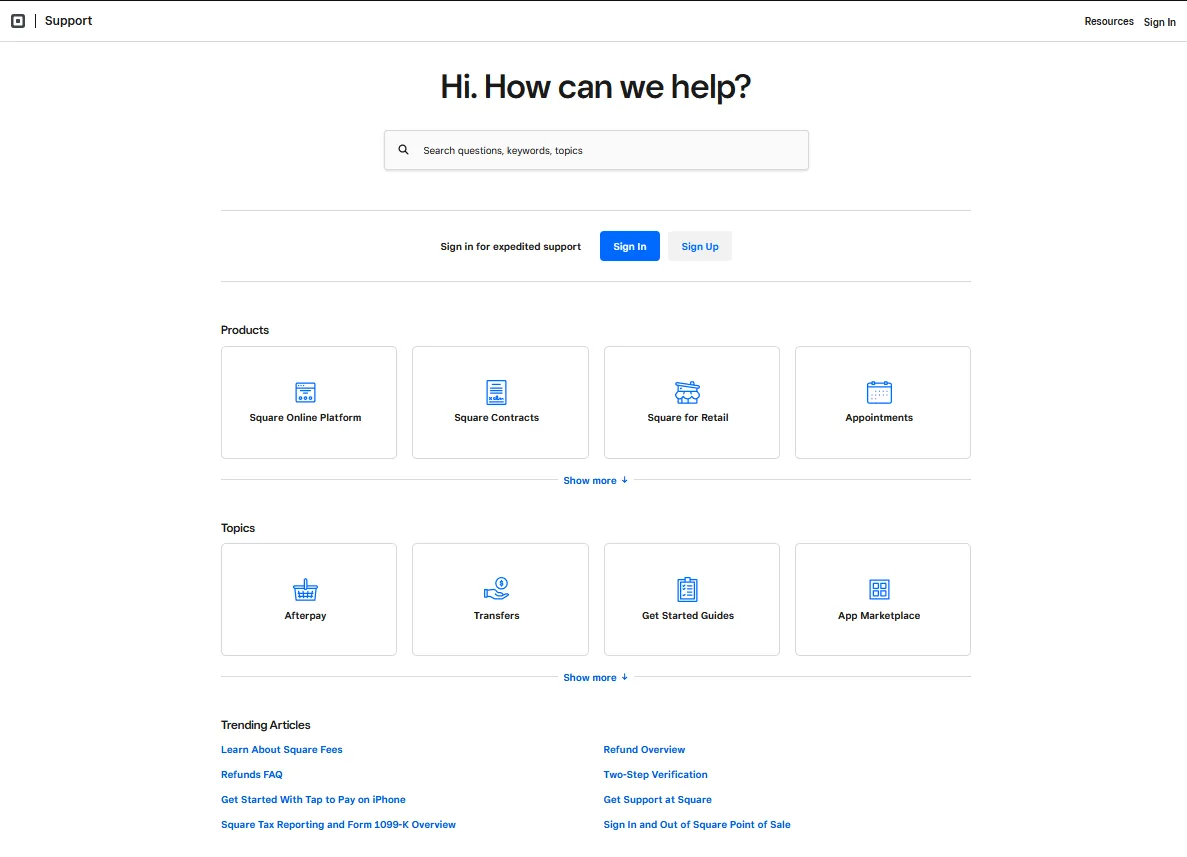Click Sign In in top navigation
Viewport: 1187px width, 857px height.
pyautogui.click(x=1159, y=22)
